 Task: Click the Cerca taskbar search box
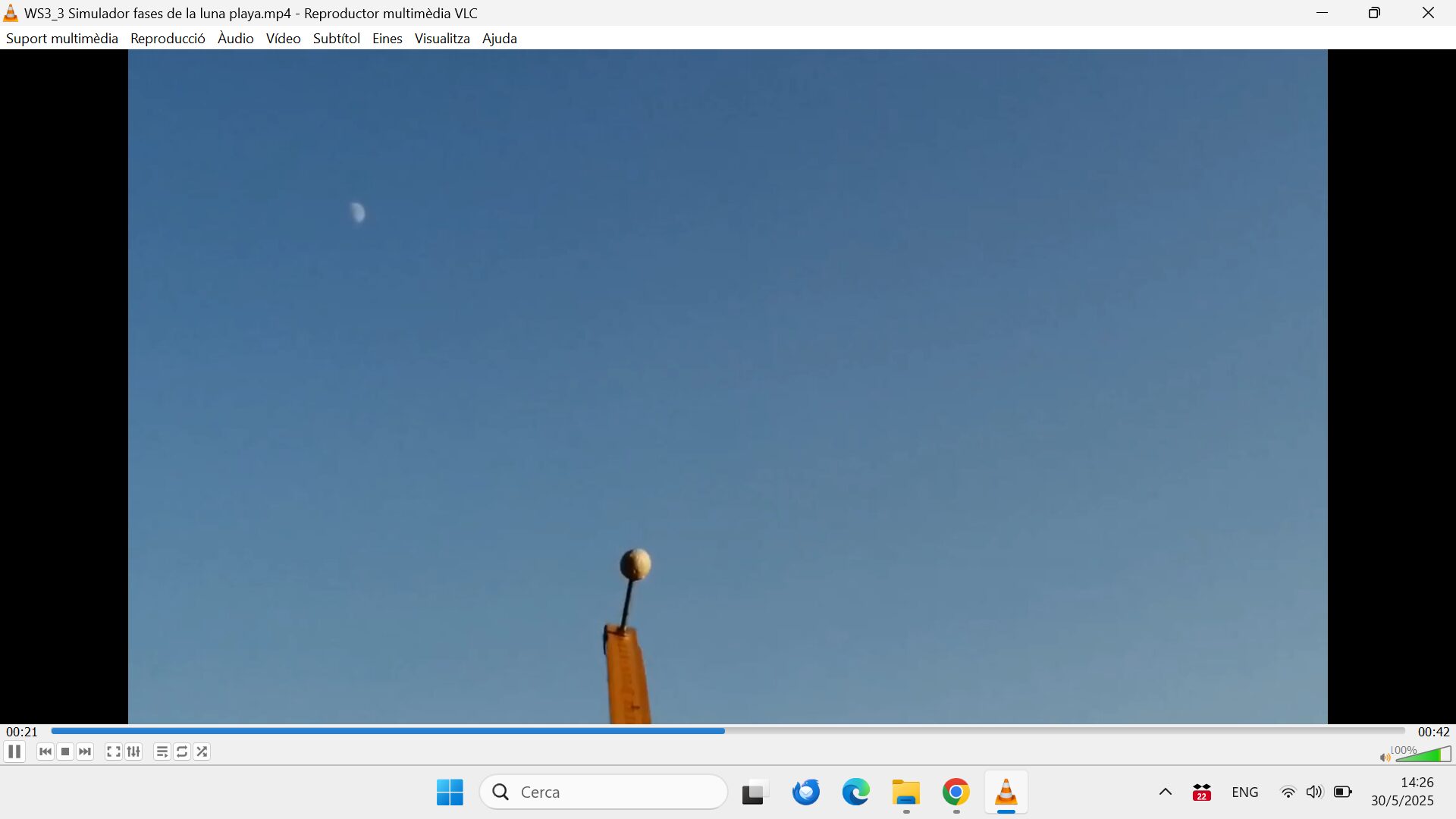click(604, 792)
